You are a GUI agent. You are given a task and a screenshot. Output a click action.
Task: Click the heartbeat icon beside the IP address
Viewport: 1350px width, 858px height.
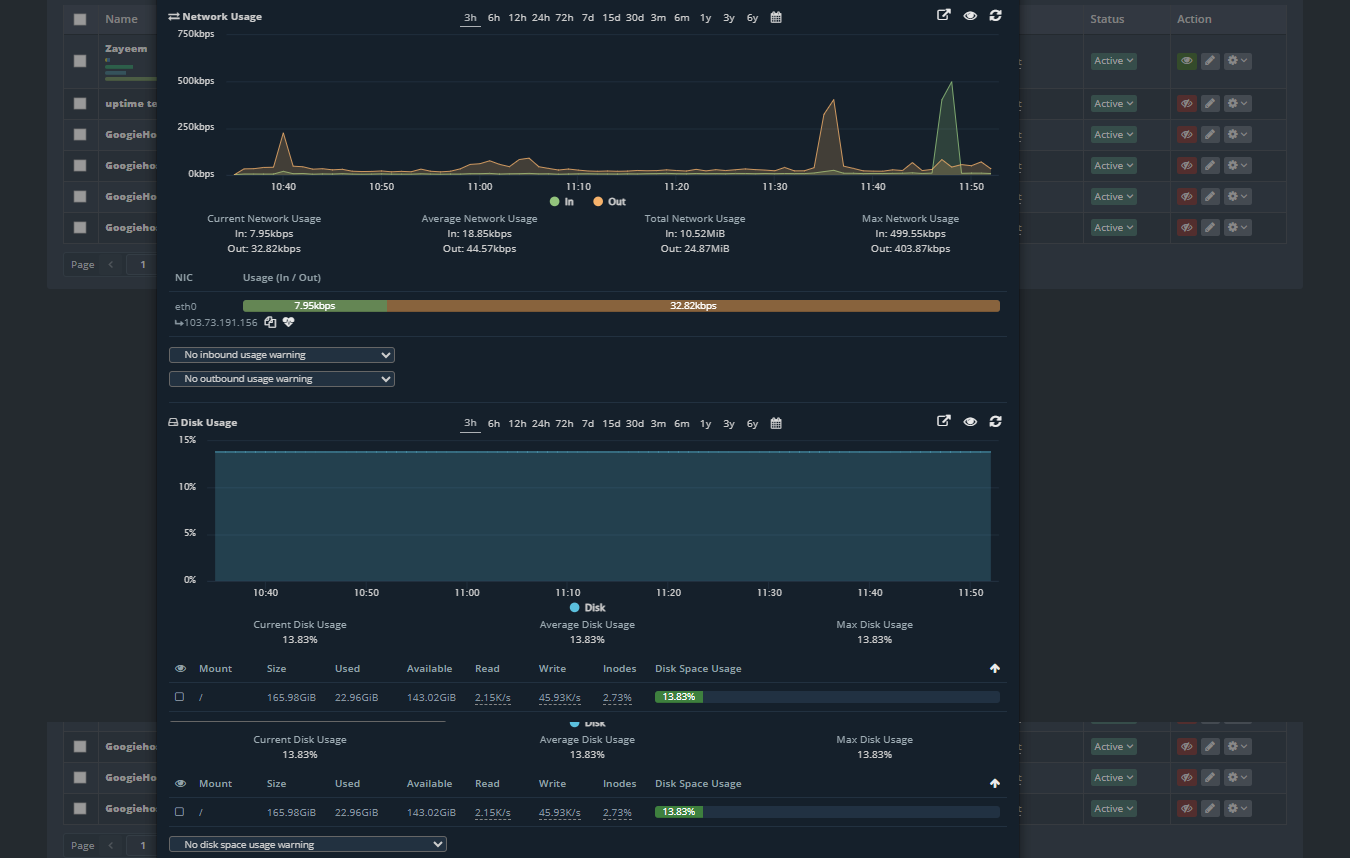coord(289,322)
